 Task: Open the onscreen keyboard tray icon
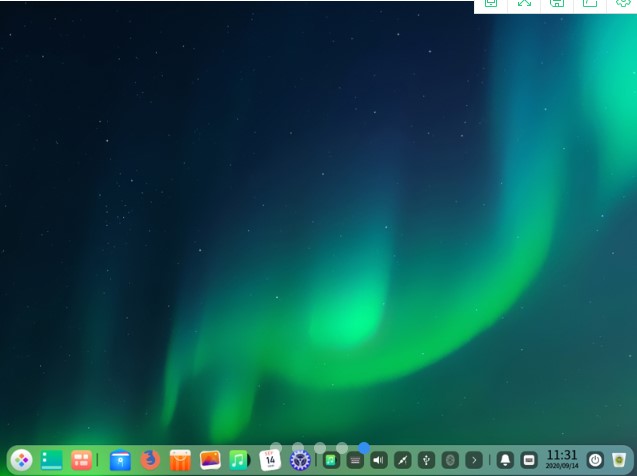point(355,460)
